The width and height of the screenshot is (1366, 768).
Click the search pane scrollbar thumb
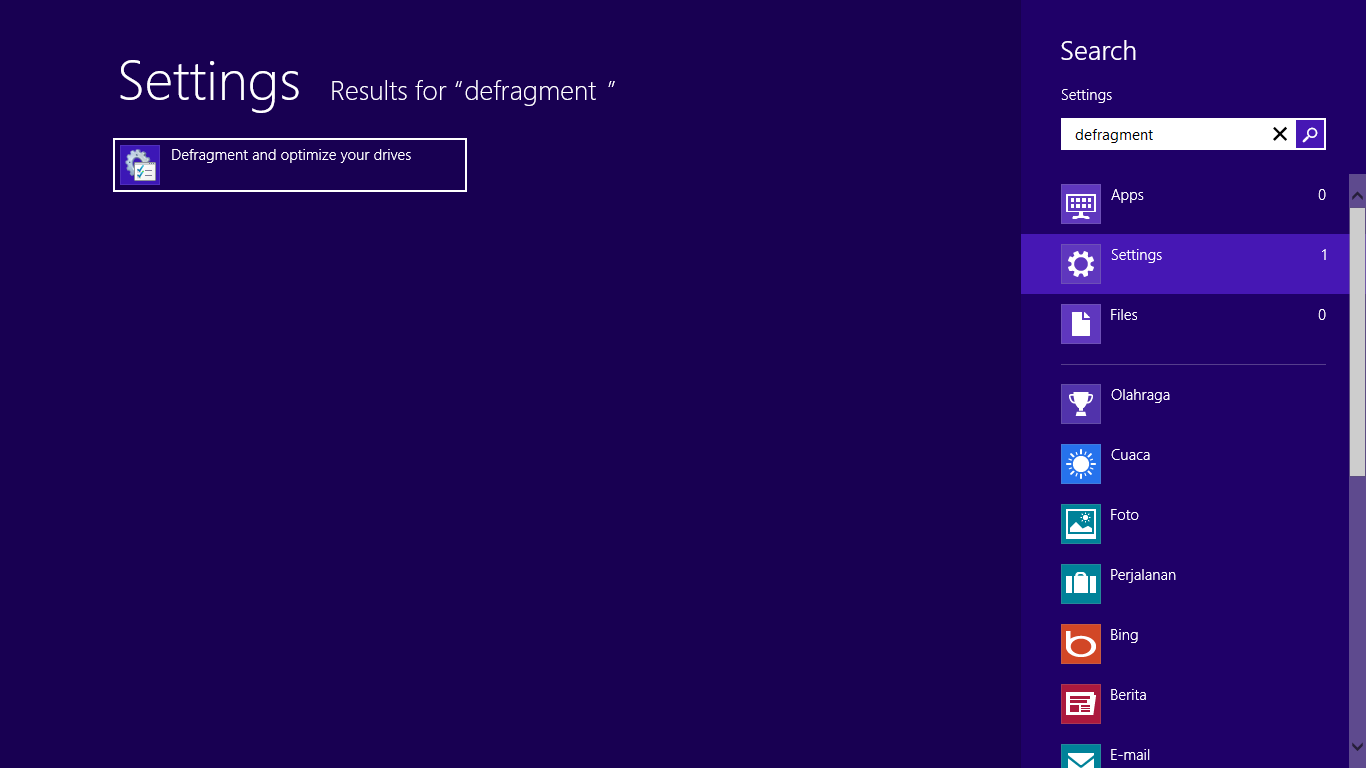tap(1357, 341)
